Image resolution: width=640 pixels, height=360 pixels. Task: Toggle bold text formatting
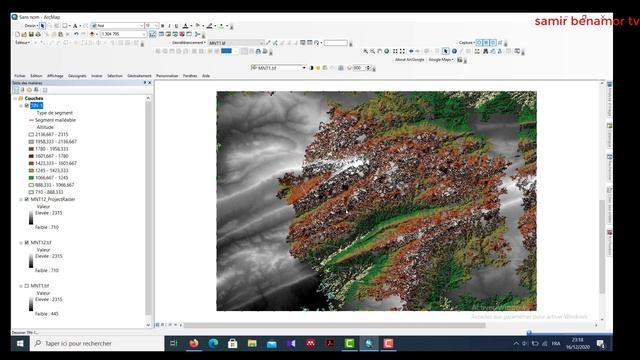tap(162, 26)
